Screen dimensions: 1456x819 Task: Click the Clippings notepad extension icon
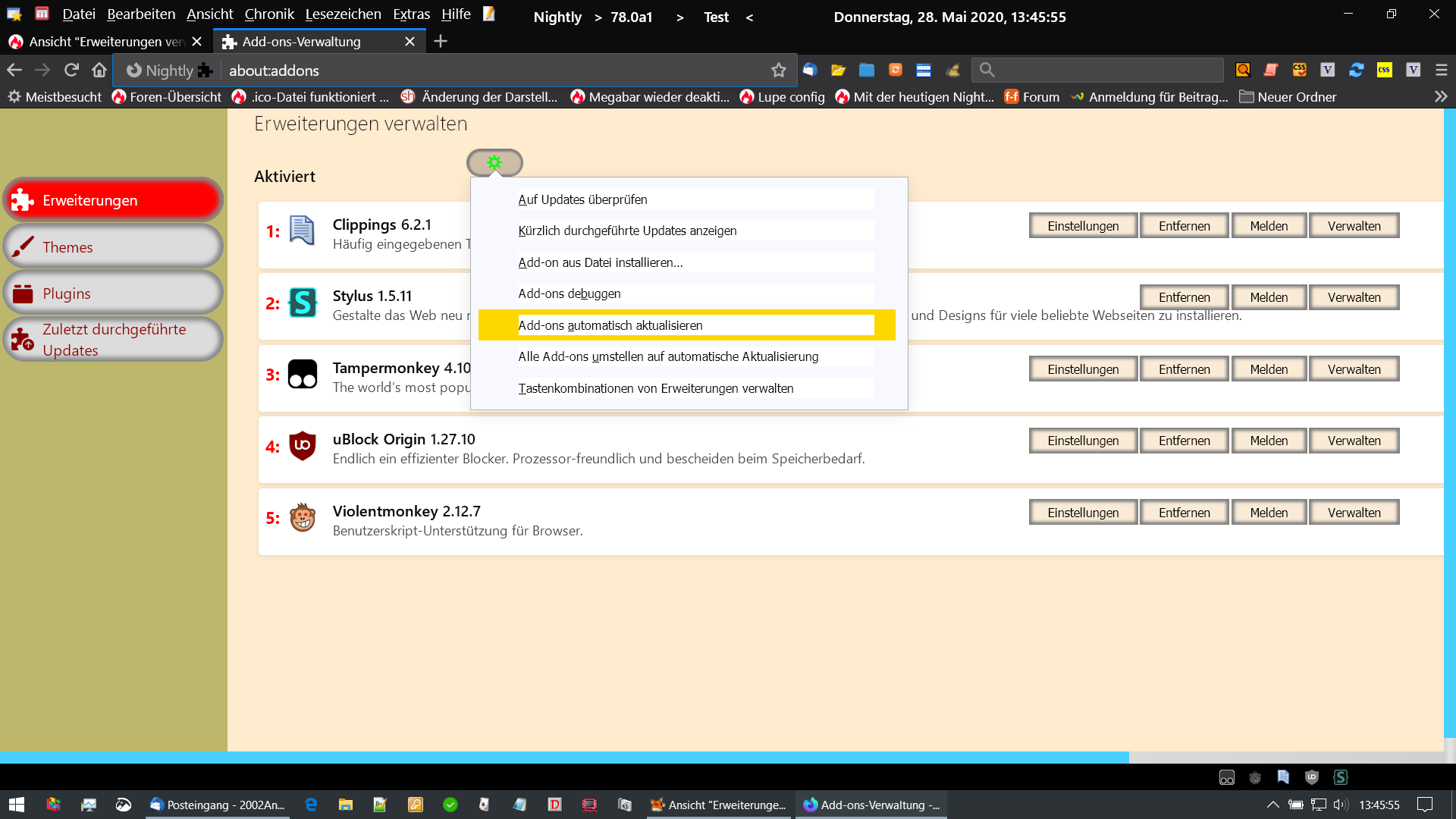coord(302,230)
